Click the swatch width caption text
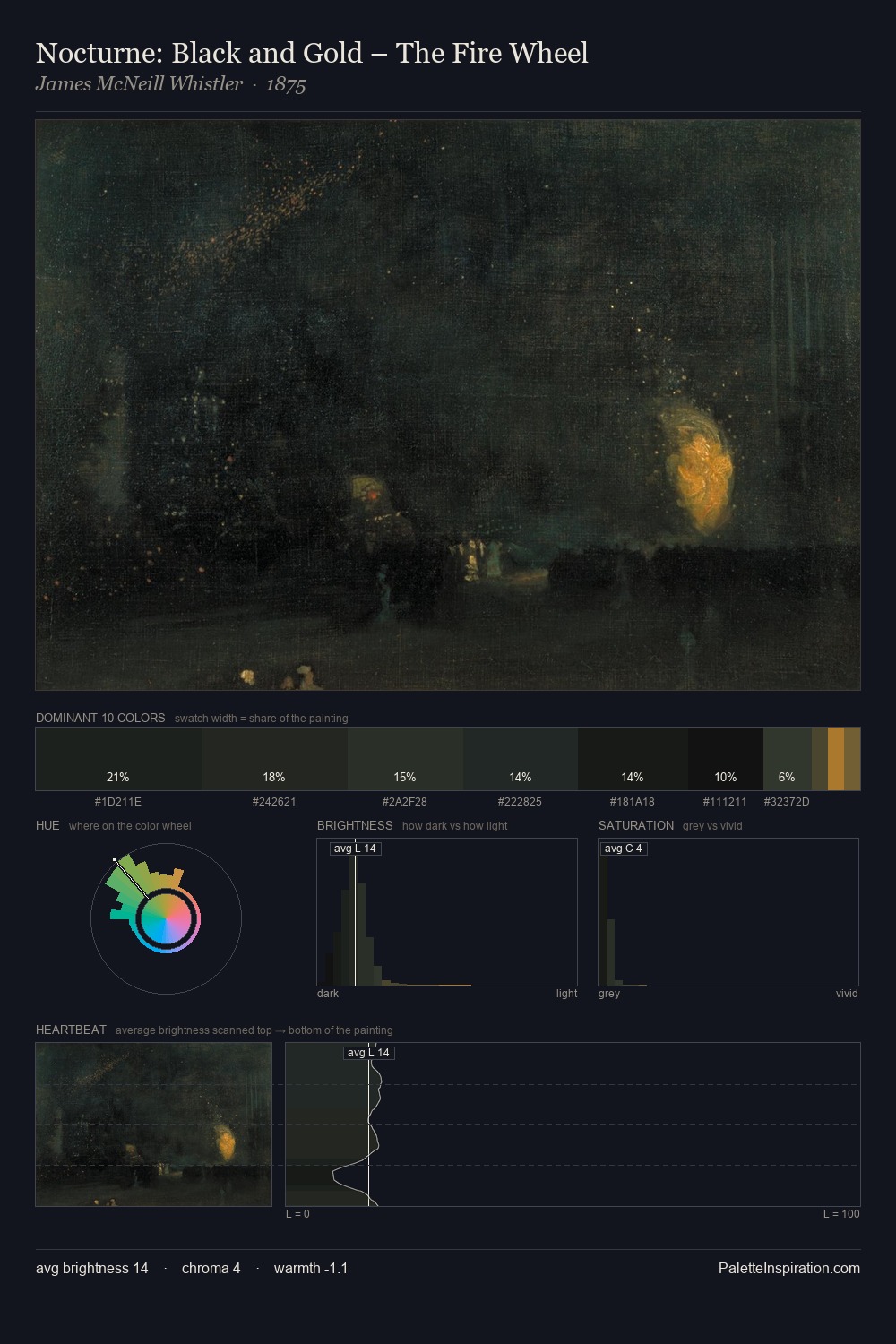This screenshot has width=896, height=1344. pos(262,719)
